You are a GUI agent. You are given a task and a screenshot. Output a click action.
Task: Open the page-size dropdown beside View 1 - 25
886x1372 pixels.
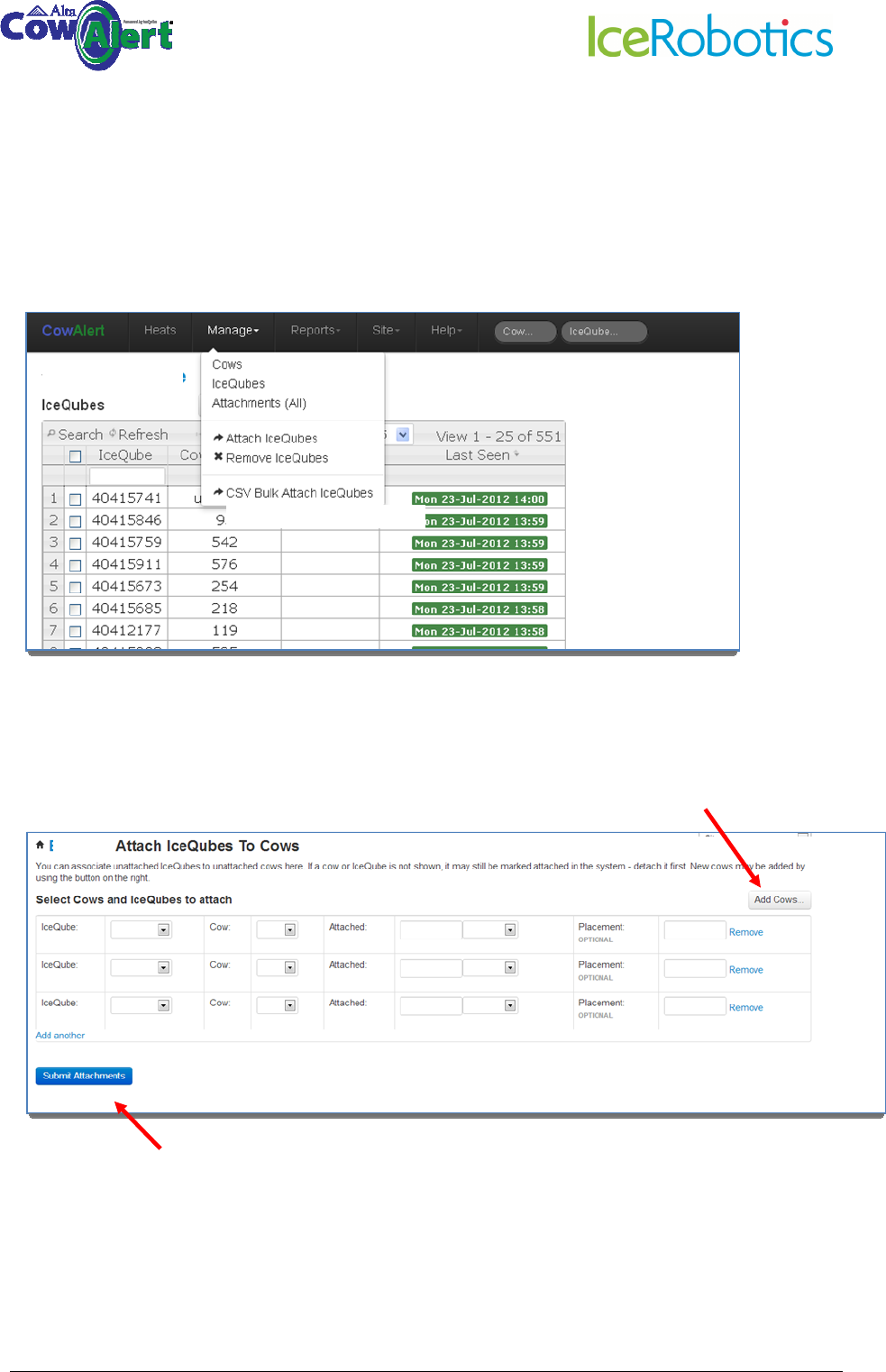point(402,434)
